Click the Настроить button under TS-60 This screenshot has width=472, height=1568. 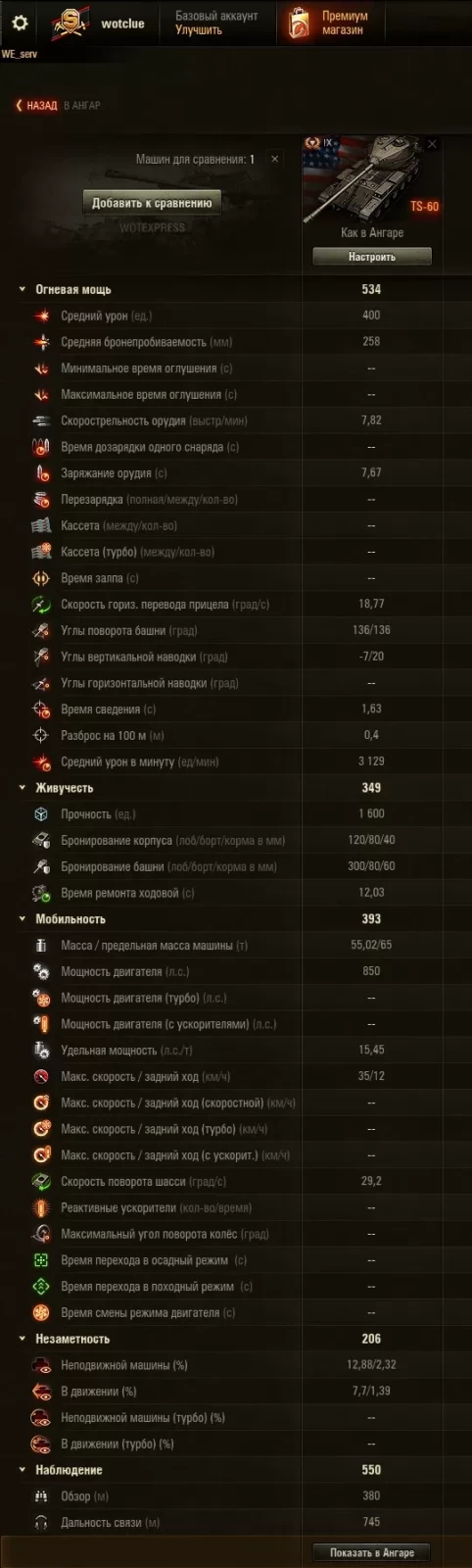coord(372,257)
